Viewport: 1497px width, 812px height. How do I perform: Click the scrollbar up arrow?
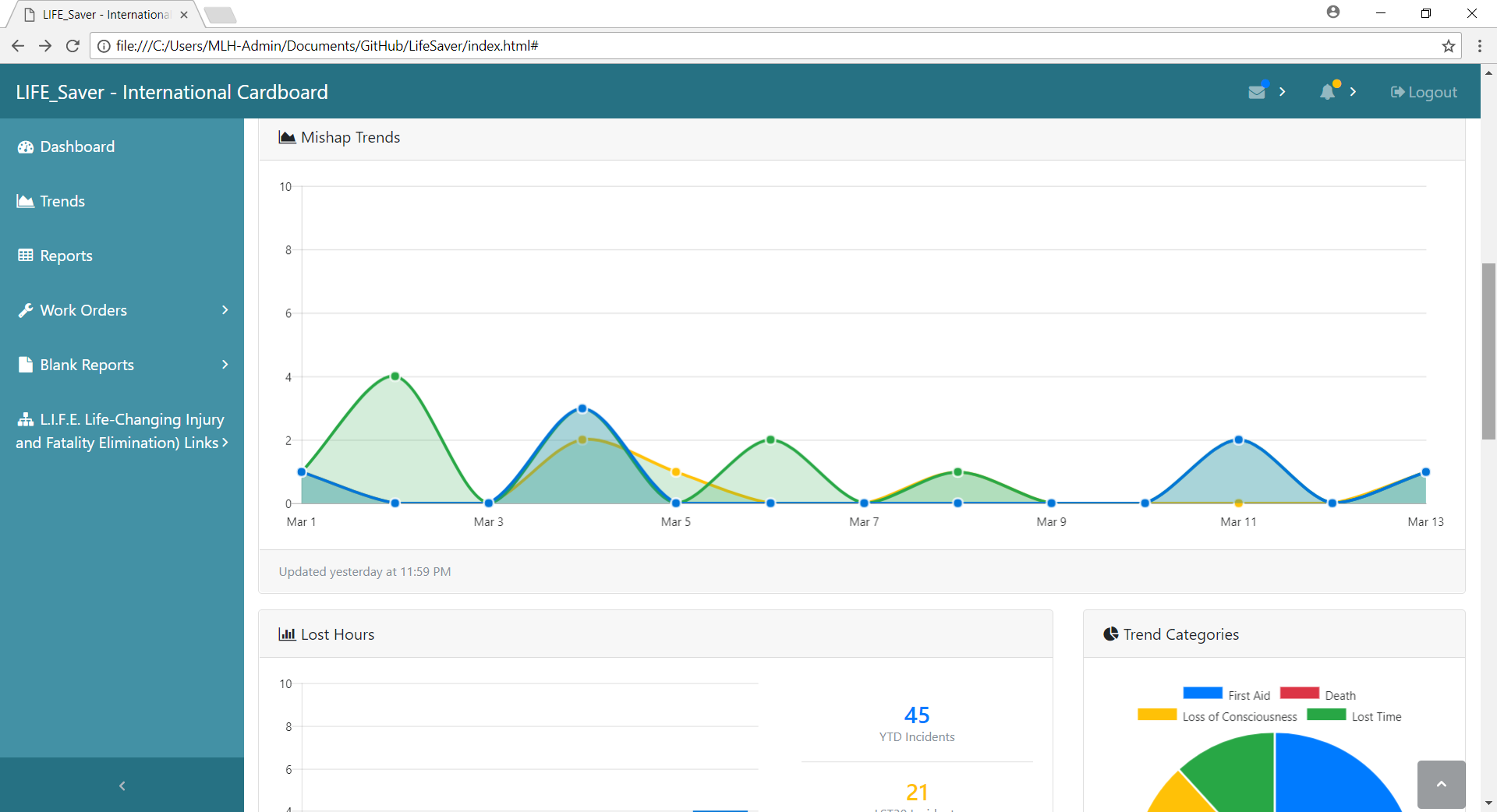pyautogui.click(x=1488, y=72)
